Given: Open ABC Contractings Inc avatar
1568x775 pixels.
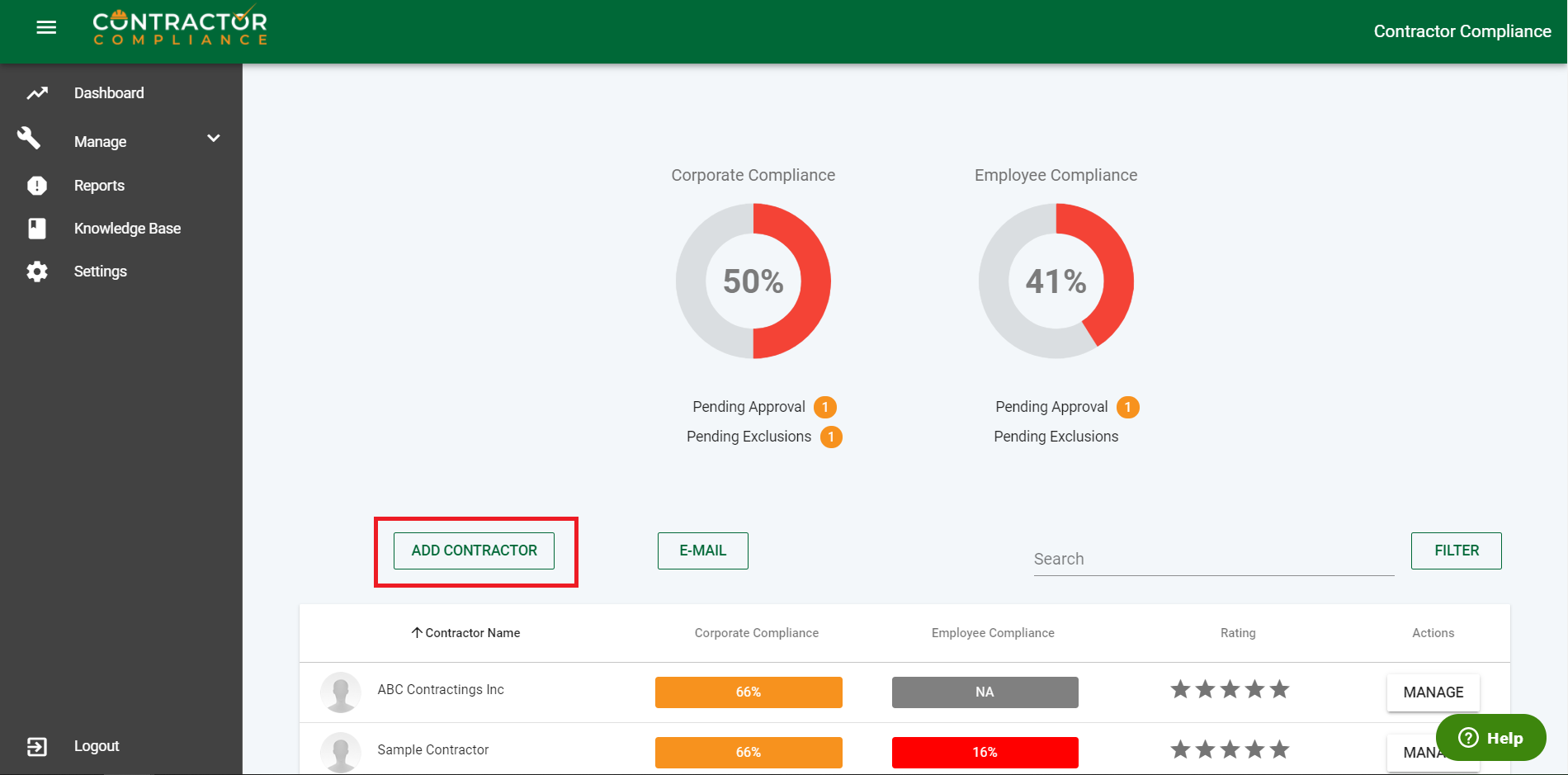Looking at the screenshot, I should point(340,692).
